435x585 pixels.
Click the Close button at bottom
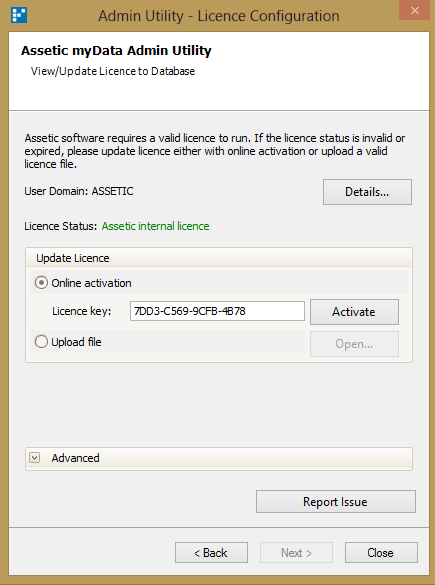(381, 553)
